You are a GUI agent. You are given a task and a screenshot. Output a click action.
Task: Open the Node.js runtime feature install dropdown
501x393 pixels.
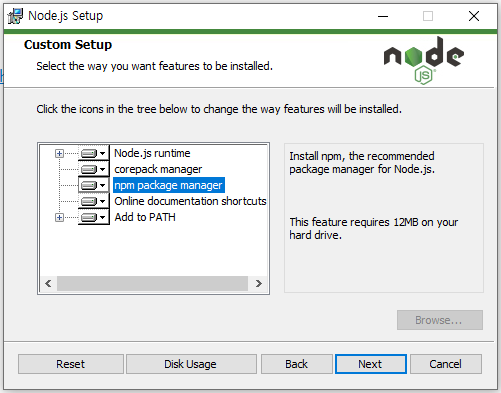pyautogui.click(x=94, y=153)
